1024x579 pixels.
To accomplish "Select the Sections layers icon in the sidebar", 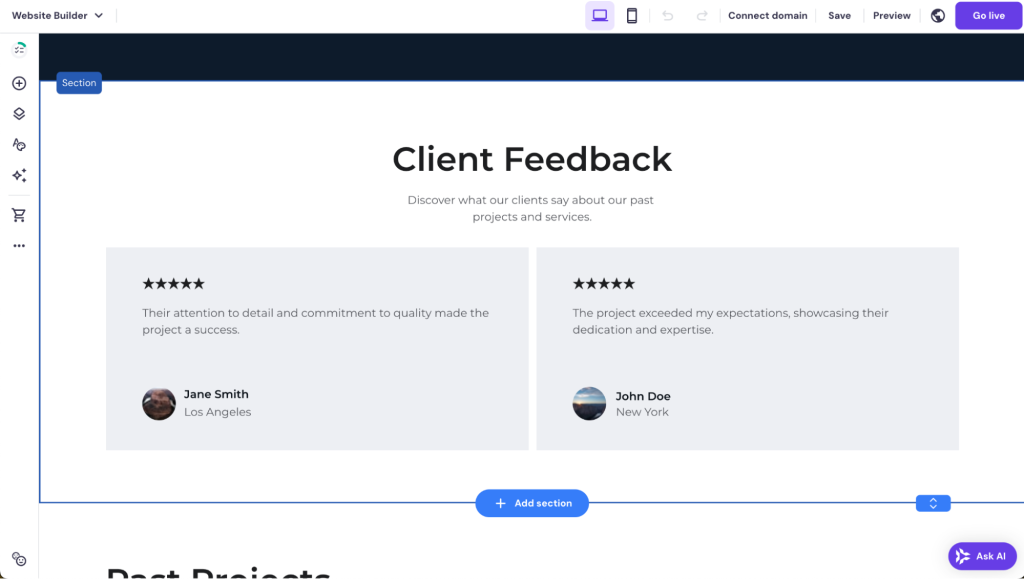I will click(18, 113).
